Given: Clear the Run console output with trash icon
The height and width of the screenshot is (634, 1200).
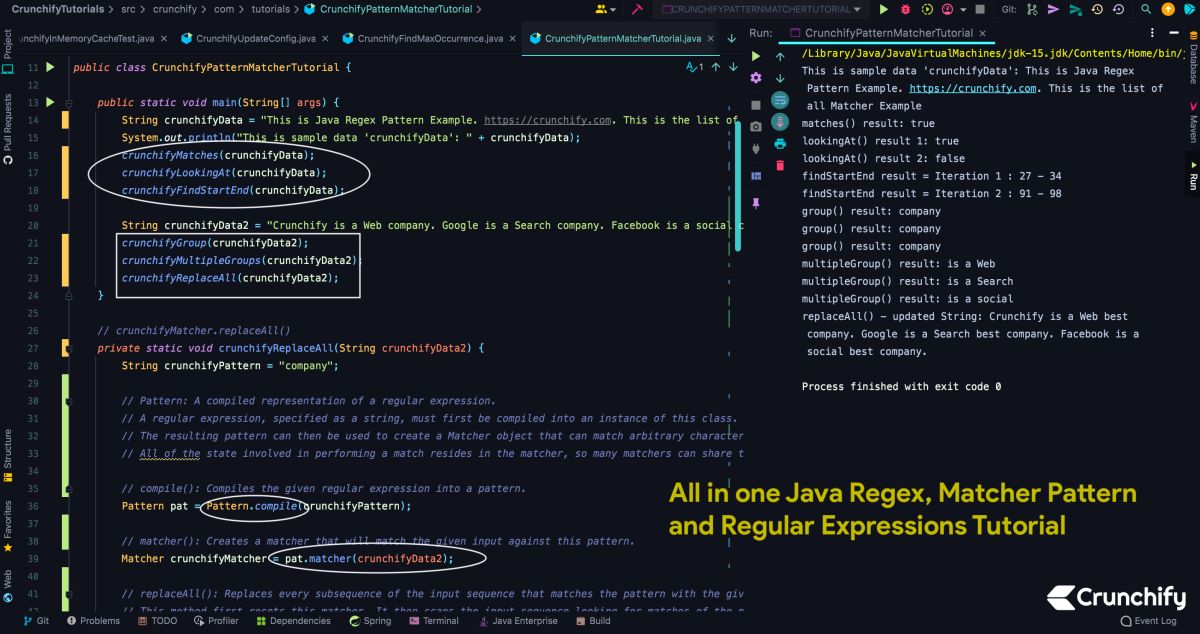Looking at the screenshot, I should (780, 164).
